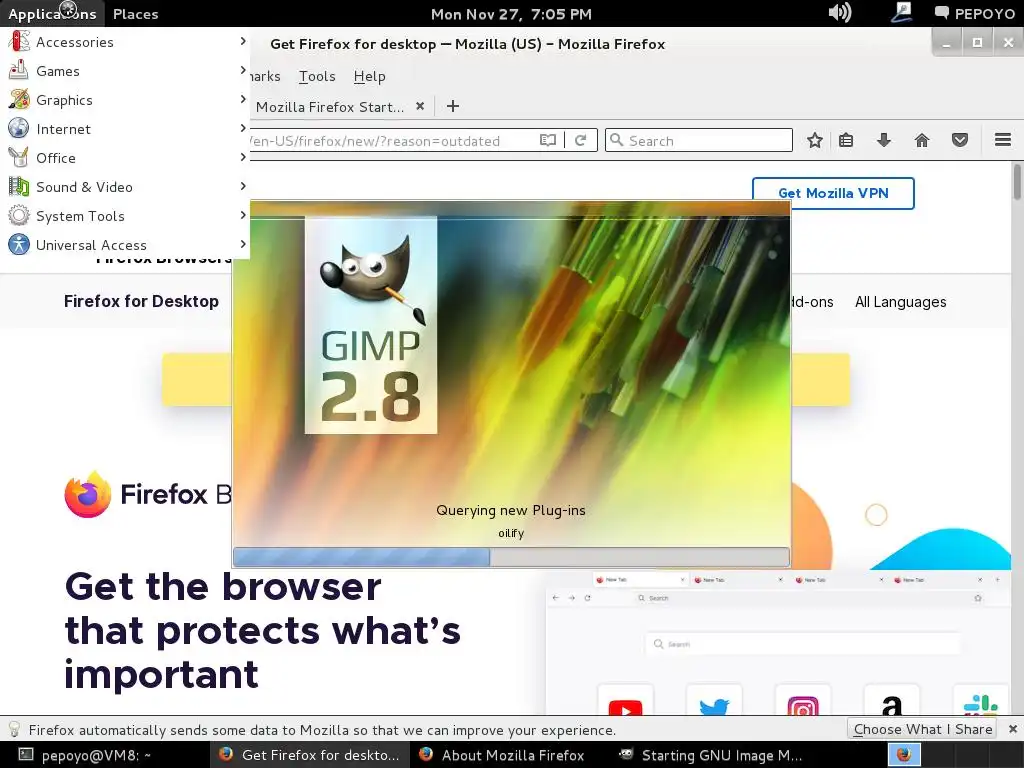Click the GIMP 2.8 splash logo
The image size is (1024, 768).
point(371,325)
